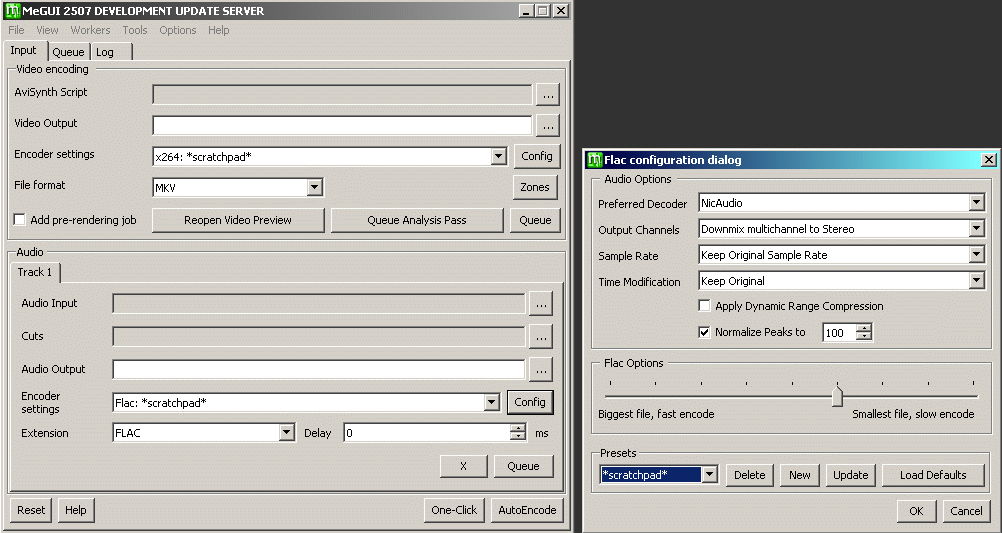
Task: Click the AutoEncode button
Action: 527,510
